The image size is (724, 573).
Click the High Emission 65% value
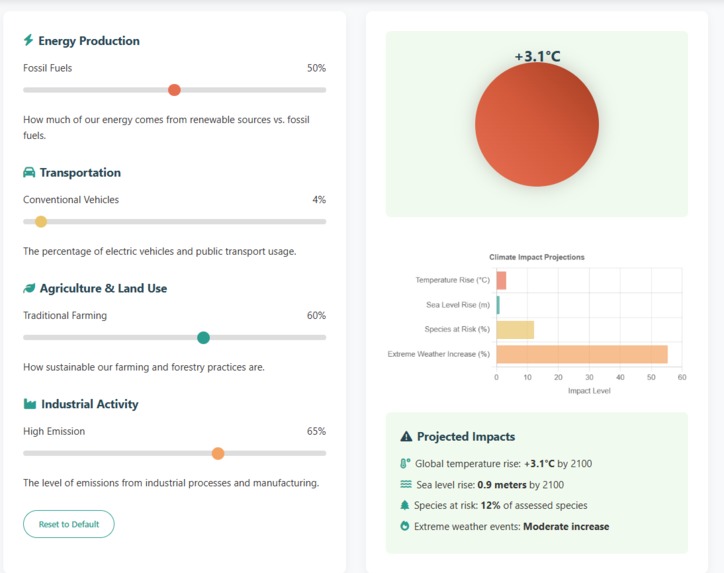click(x=316, y=431)
